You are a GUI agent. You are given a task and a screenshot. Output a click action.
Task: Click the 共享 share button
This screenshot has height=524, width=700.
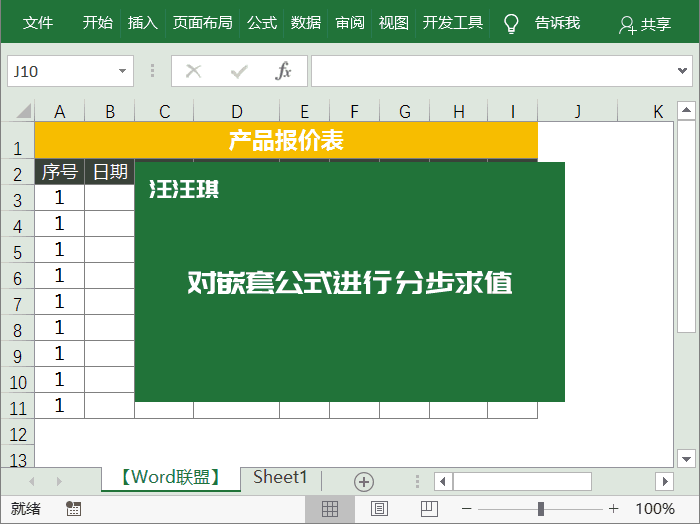tap(645, 25)
